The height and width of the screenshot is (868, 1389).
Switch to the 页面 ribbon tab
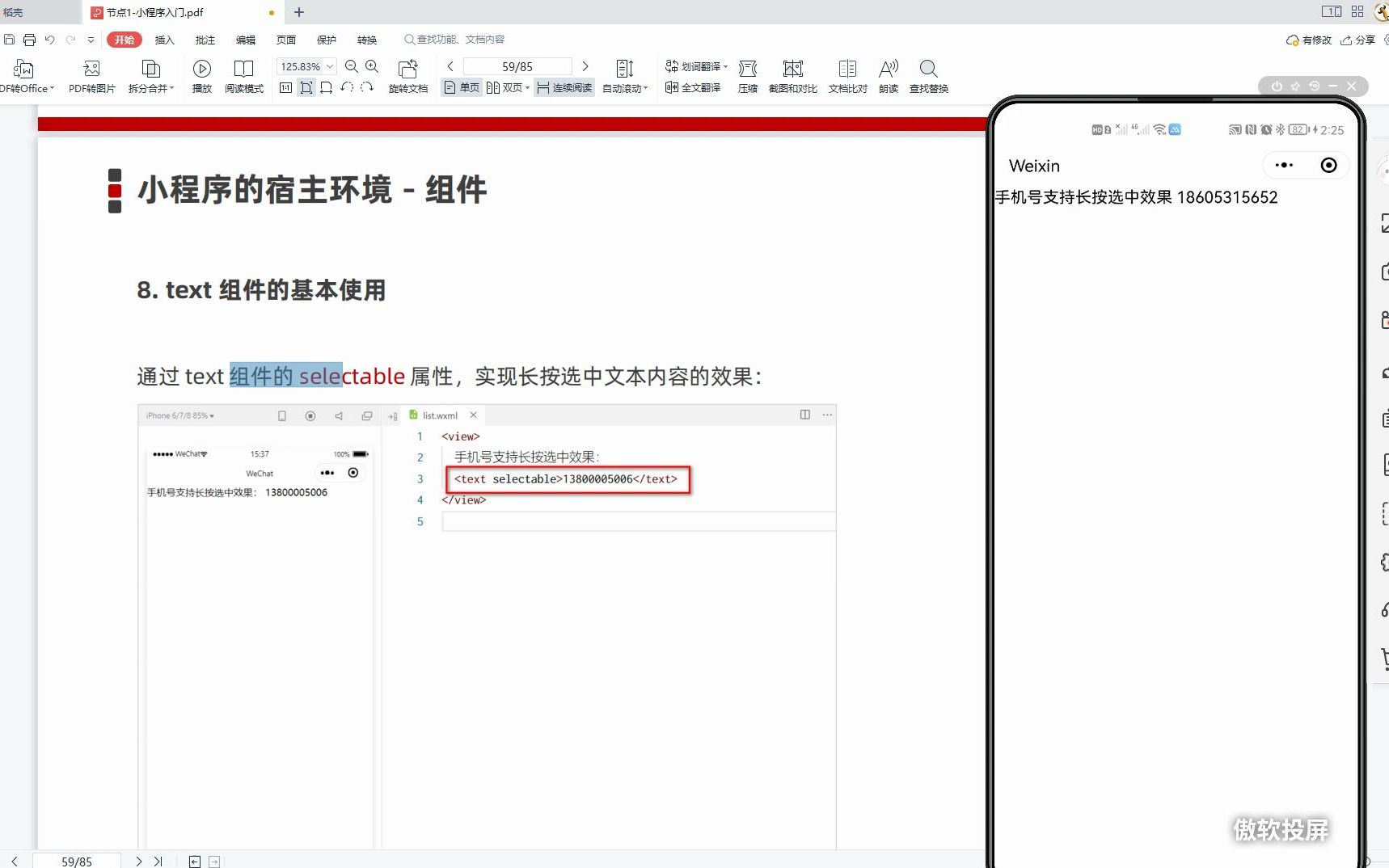tap(286, 40)
